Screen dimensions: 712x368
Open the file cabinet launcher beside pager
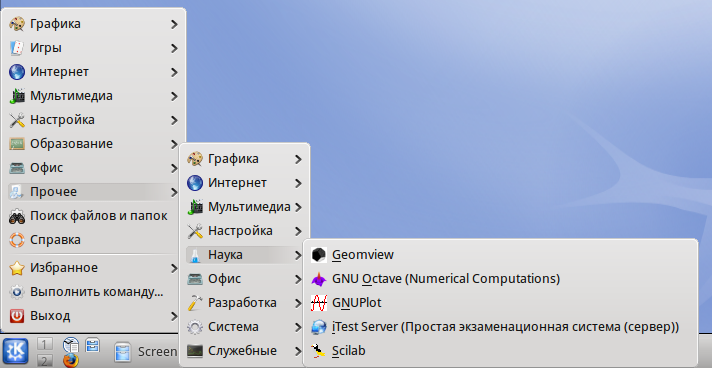[93, 344]
